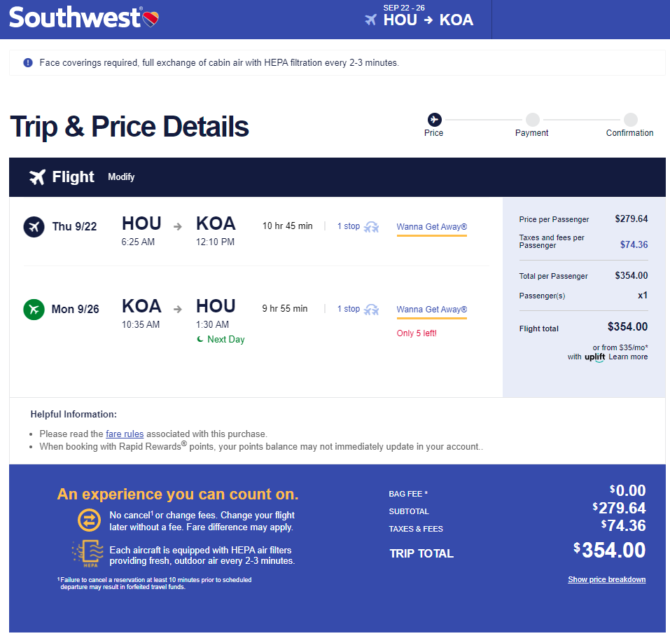Open Wanna Get Away fare for return flight

click(x=432, y=309)
